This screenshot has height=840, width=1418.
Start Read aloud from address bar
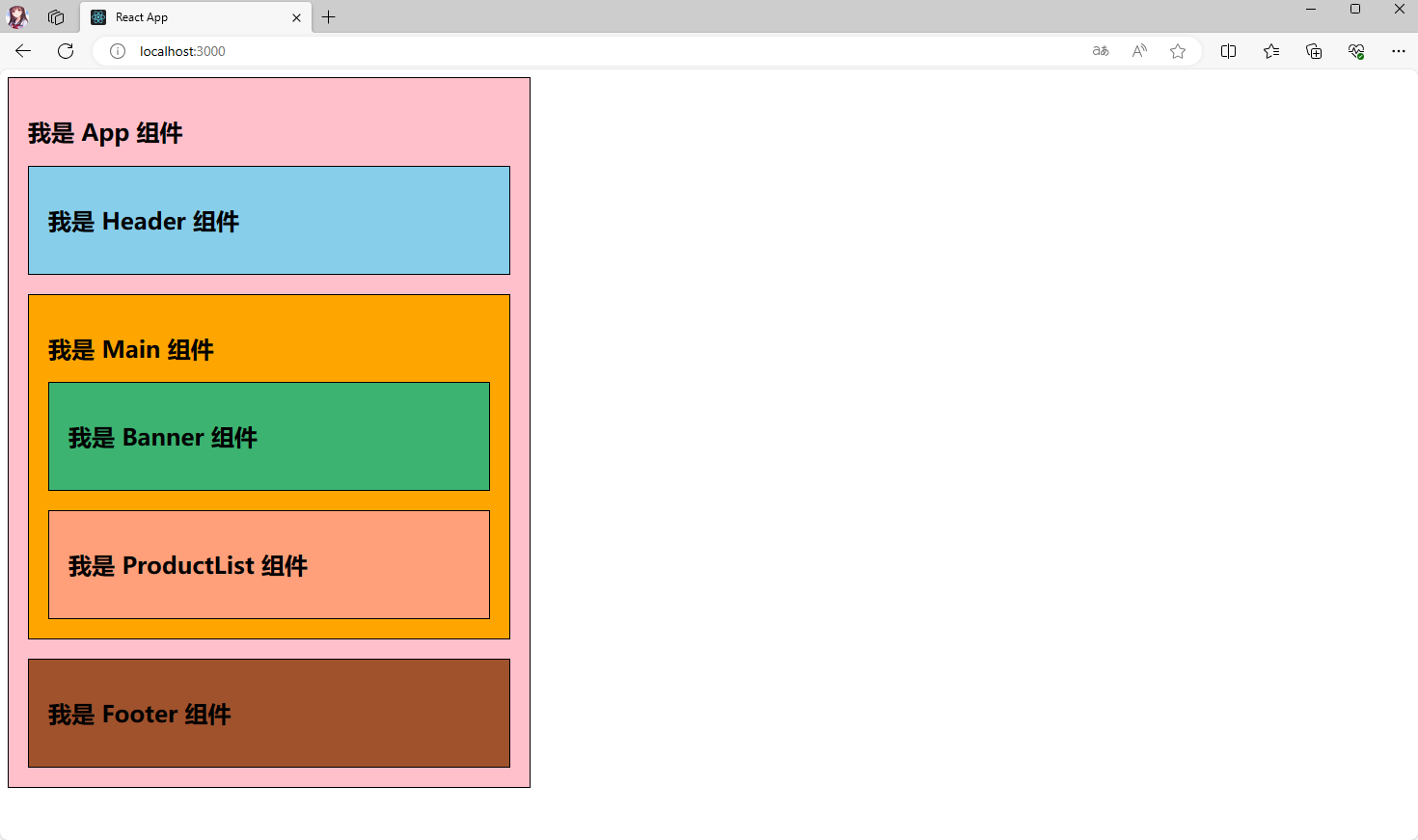(1139, 51)
